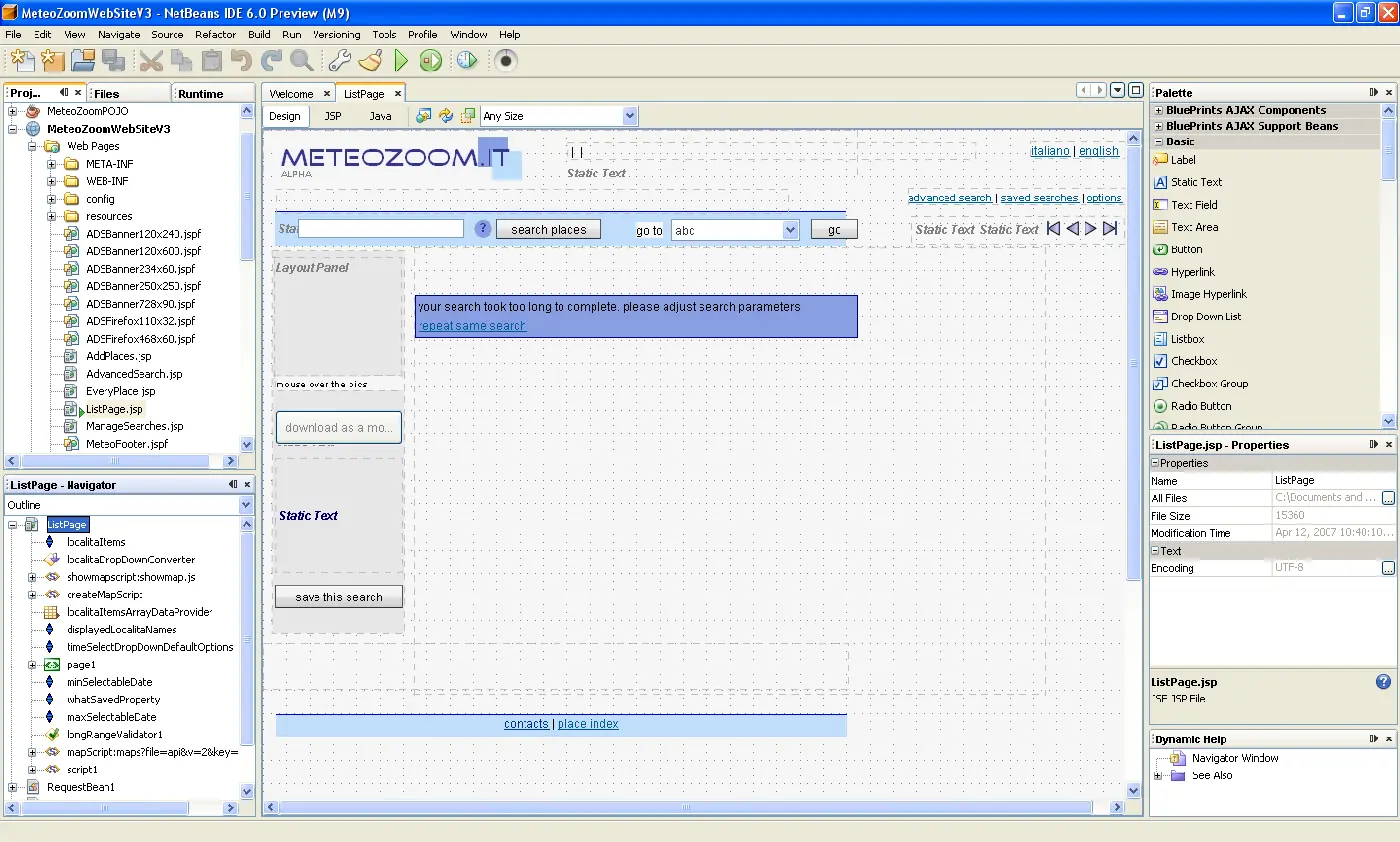Click the Refresh designer icon

446,116
